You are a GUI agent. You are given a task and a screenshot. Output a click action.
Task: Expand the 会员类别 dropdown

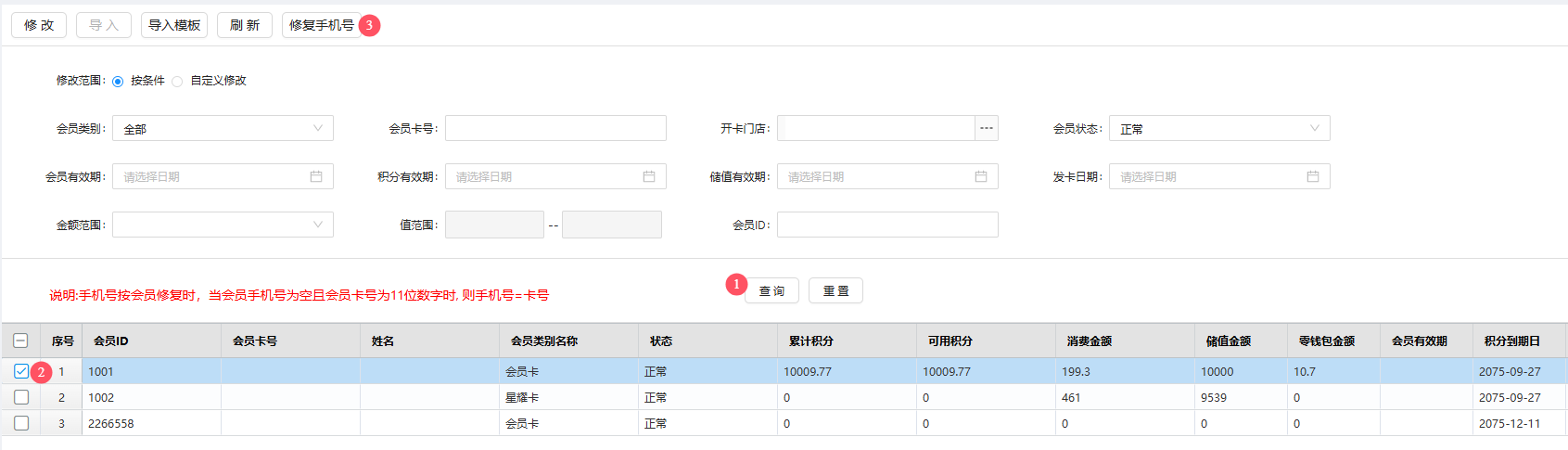tap(223, 128)
